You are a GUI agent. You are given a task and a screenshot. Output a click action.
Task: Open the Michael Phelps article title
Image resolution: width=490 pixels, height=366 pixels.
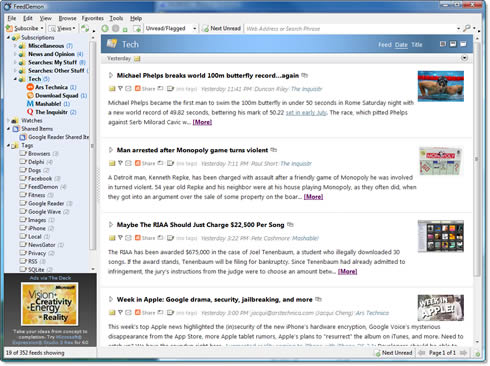[x=207, y=76]
